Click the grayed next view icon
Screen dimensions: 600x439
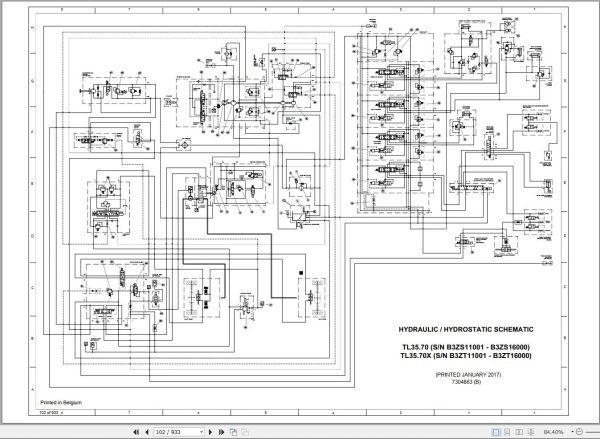coord(245,432)
